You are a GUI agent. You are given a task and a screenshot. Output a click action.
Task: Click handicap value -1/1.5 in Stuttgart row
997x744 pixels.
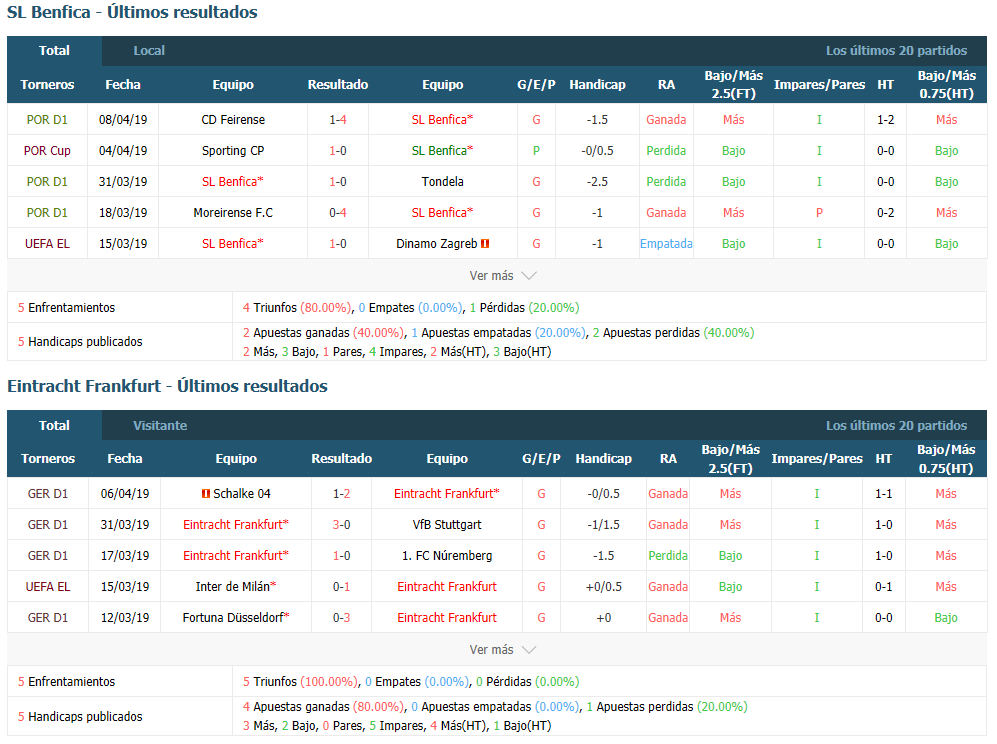[x=603, y=525]
